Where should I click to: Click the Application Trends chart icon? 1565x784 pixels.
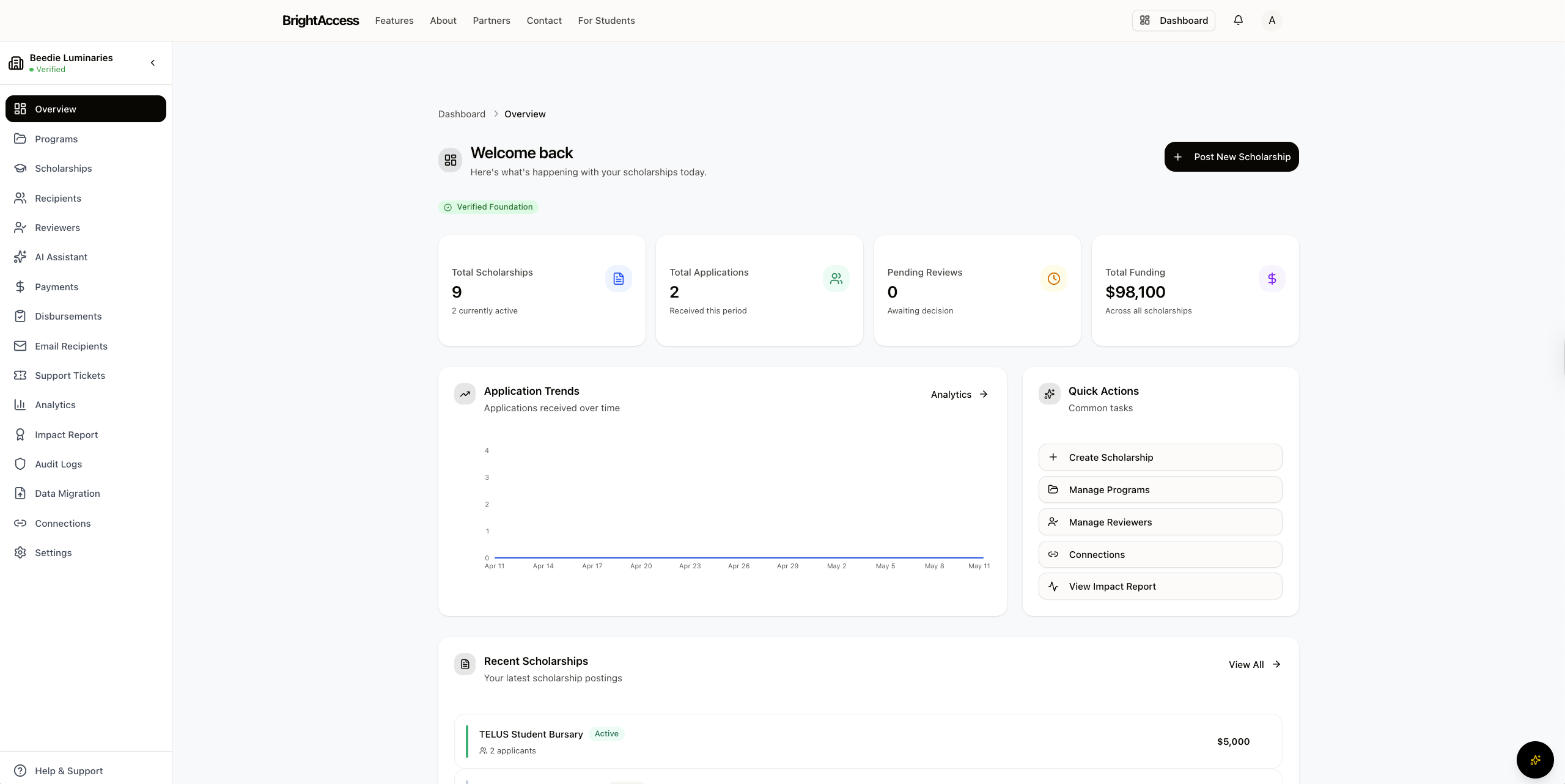(x=465, y=394)
